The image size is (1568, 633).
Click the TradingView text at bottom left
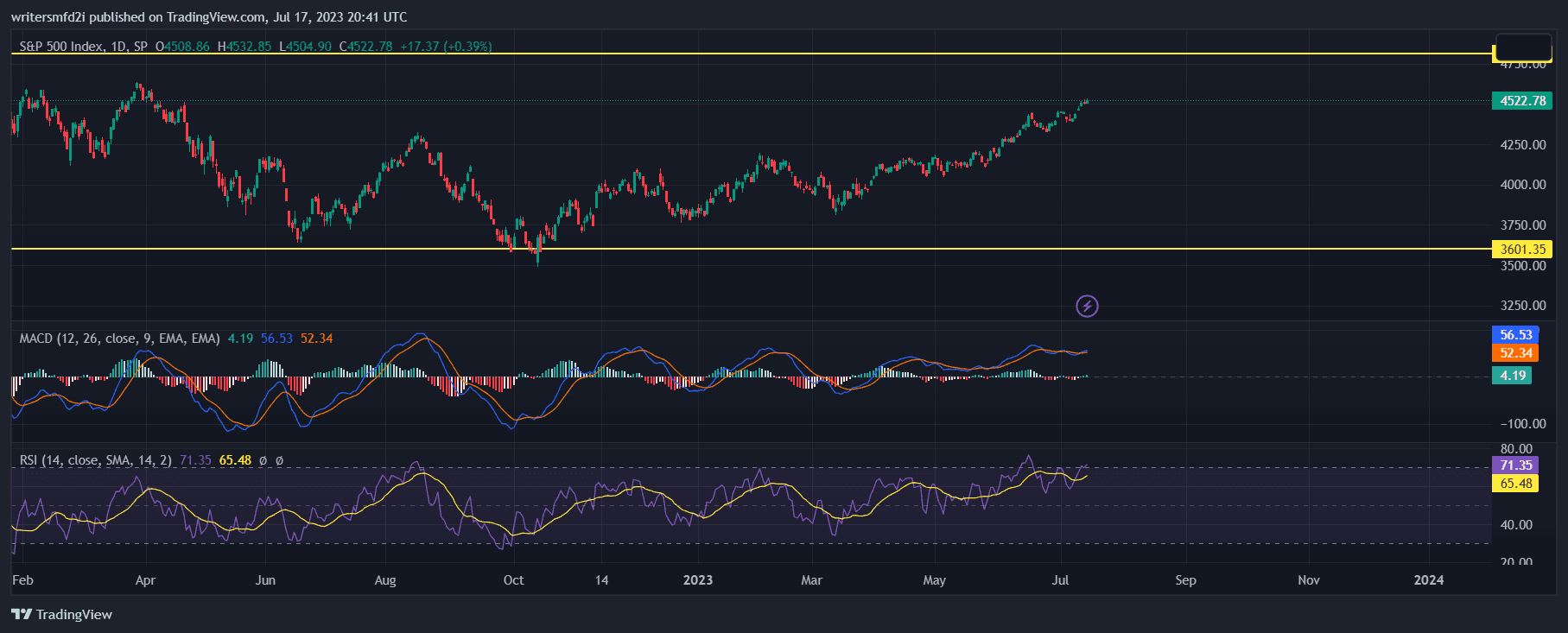tap(74, 615)
